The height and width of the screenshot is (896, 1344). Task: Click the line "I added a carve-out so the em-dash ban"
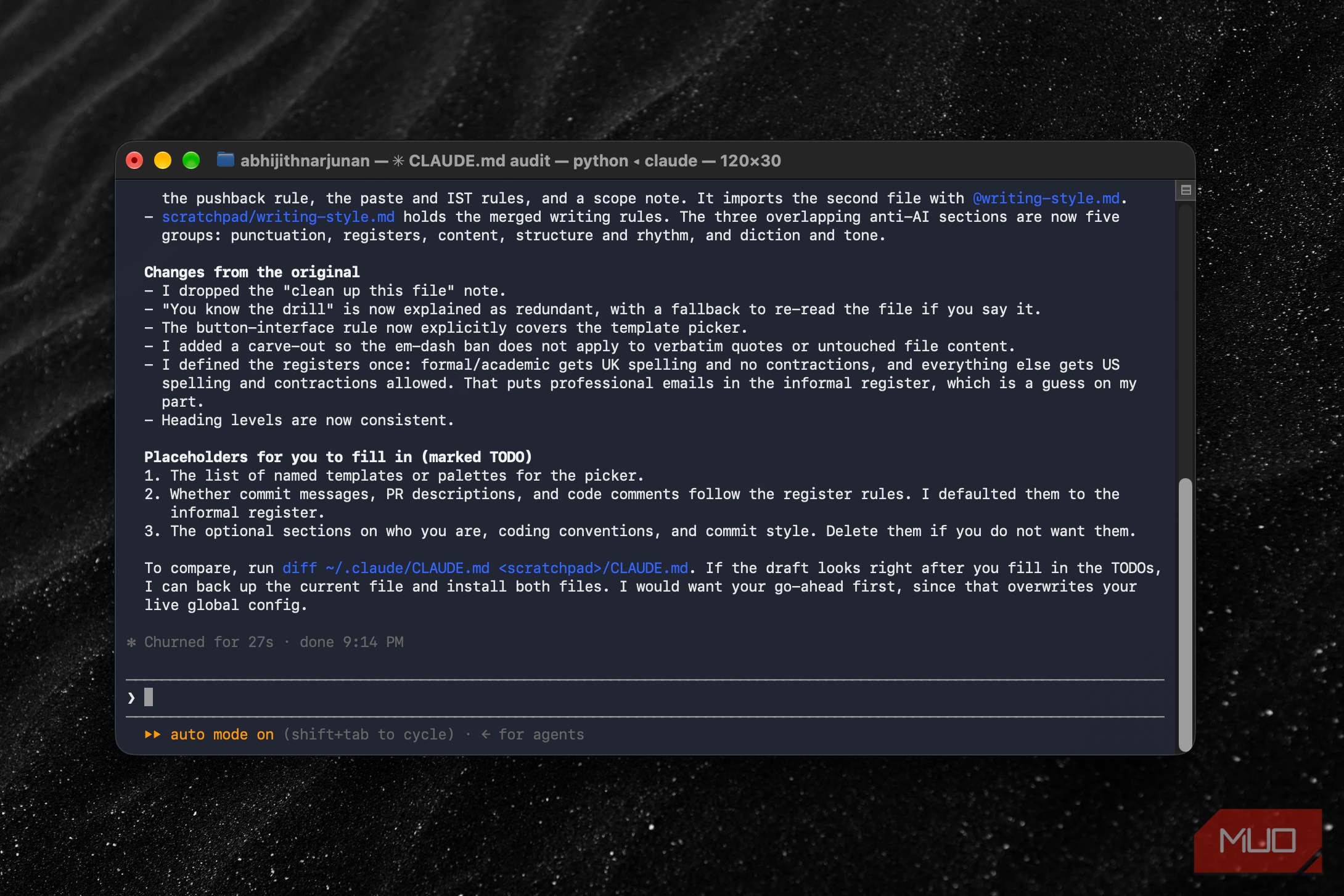pyautogui.click(x=588, y=346)
